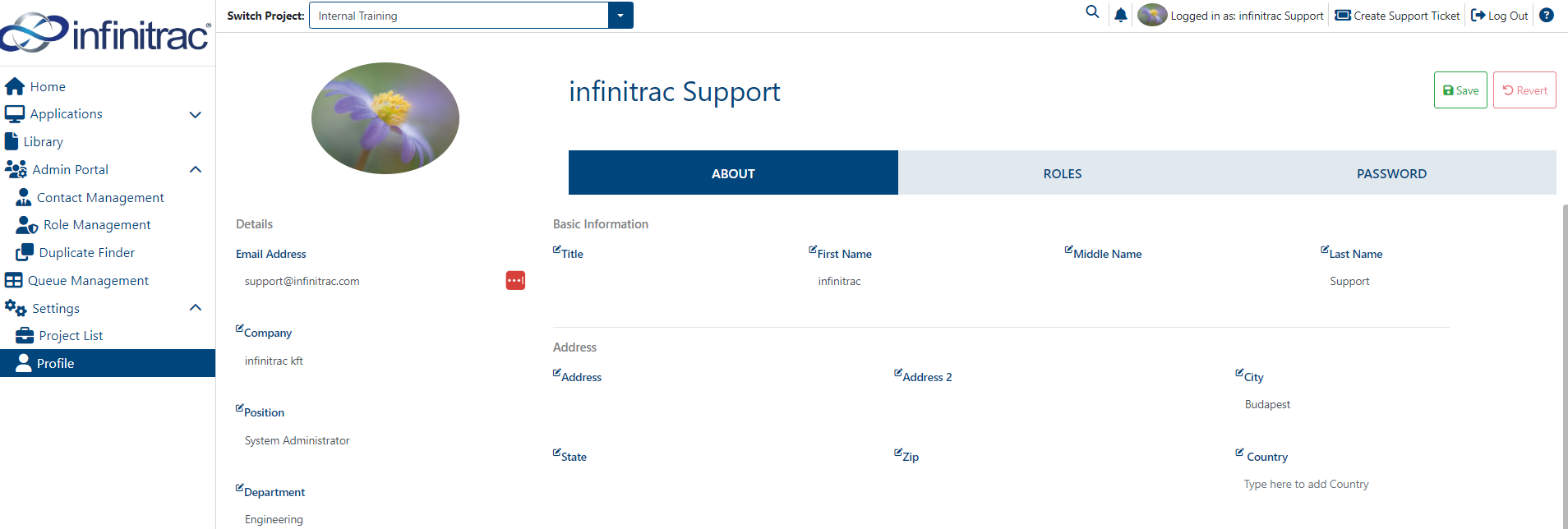Collapse the Settings section chevron
This screenshot has height=529, width=1568.
click(196, 308)
